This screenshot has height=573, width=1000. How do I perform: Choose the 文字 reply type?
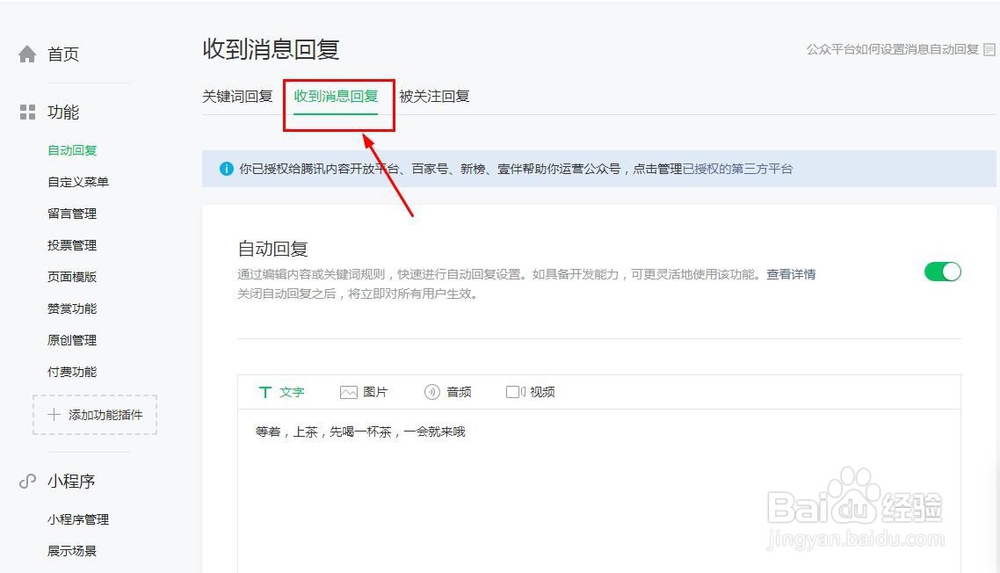point(281,392)
